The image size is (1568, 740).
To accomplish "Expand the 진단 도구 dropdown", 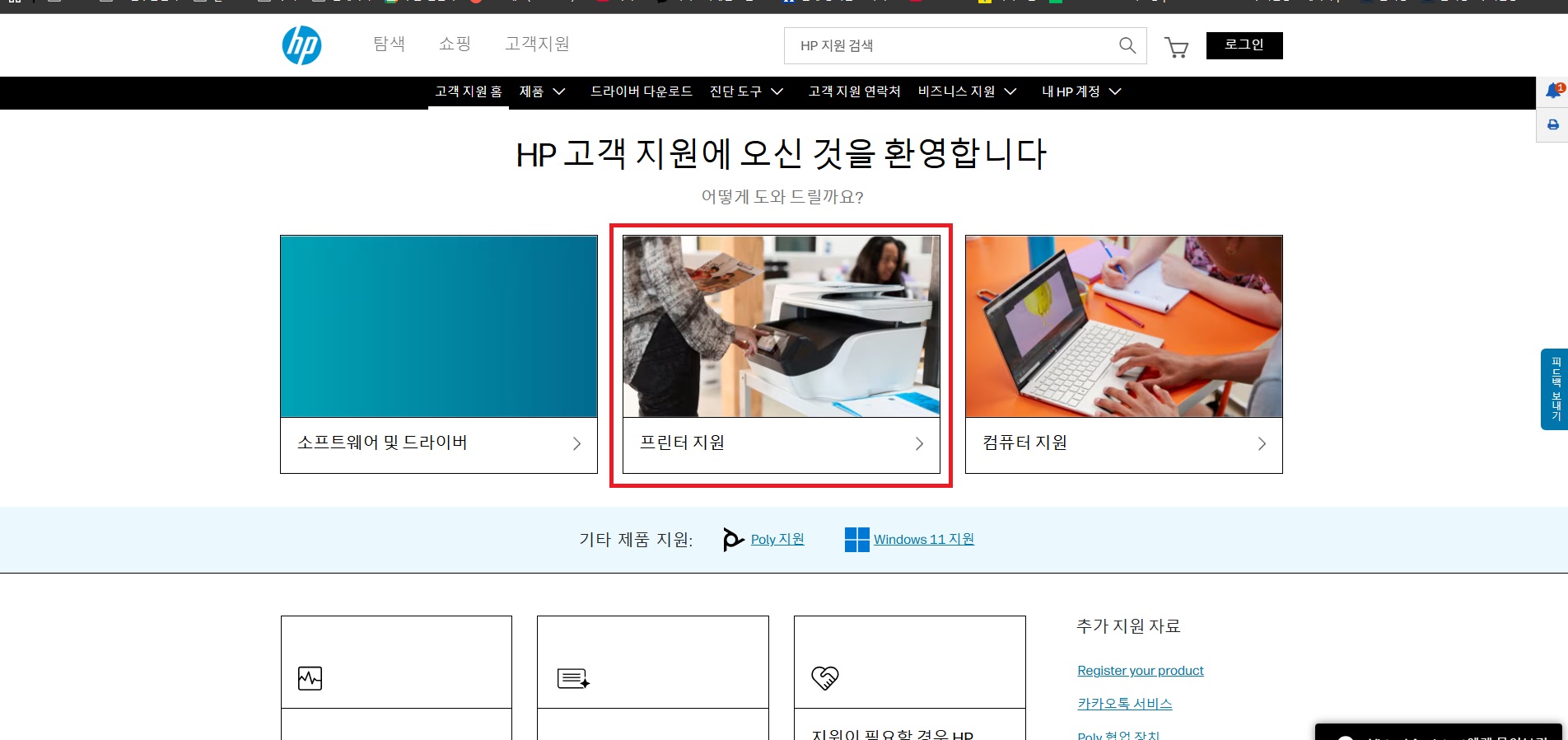I will (746, 91).
